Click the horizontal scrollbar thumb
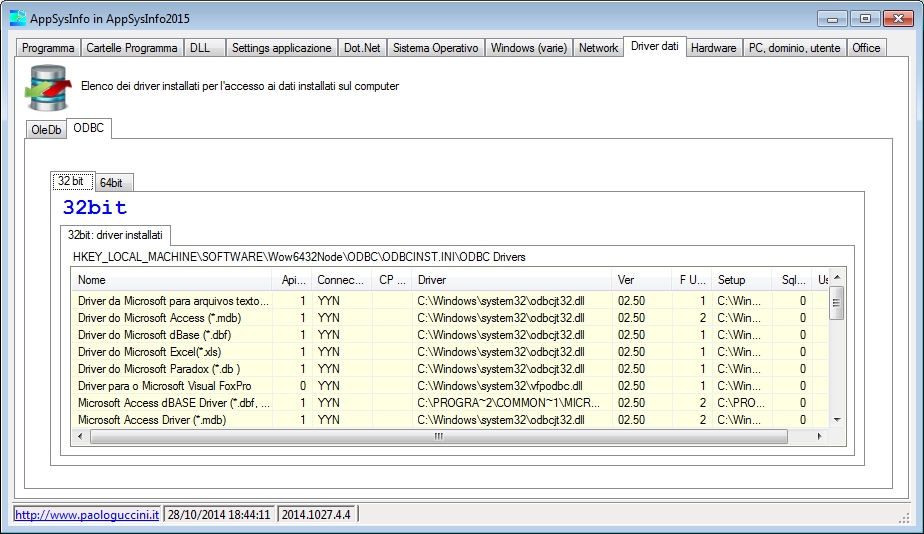The image size is (924, 534). 438,437
